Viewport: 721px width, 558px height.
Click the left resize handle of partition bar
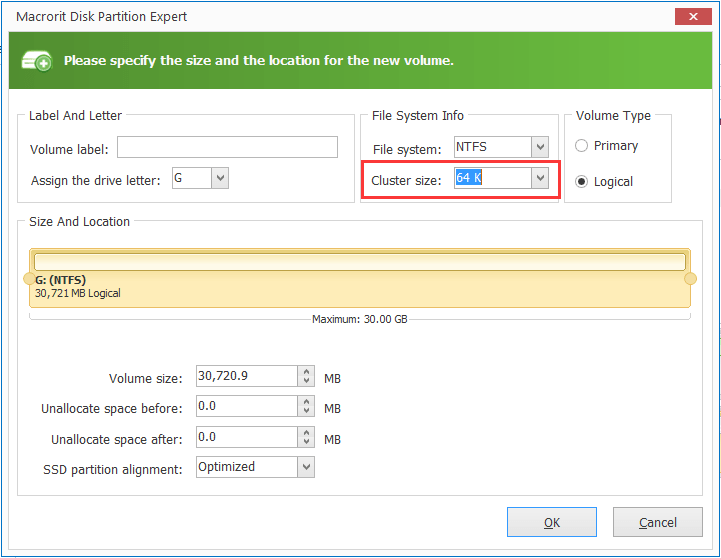[29, 279]
